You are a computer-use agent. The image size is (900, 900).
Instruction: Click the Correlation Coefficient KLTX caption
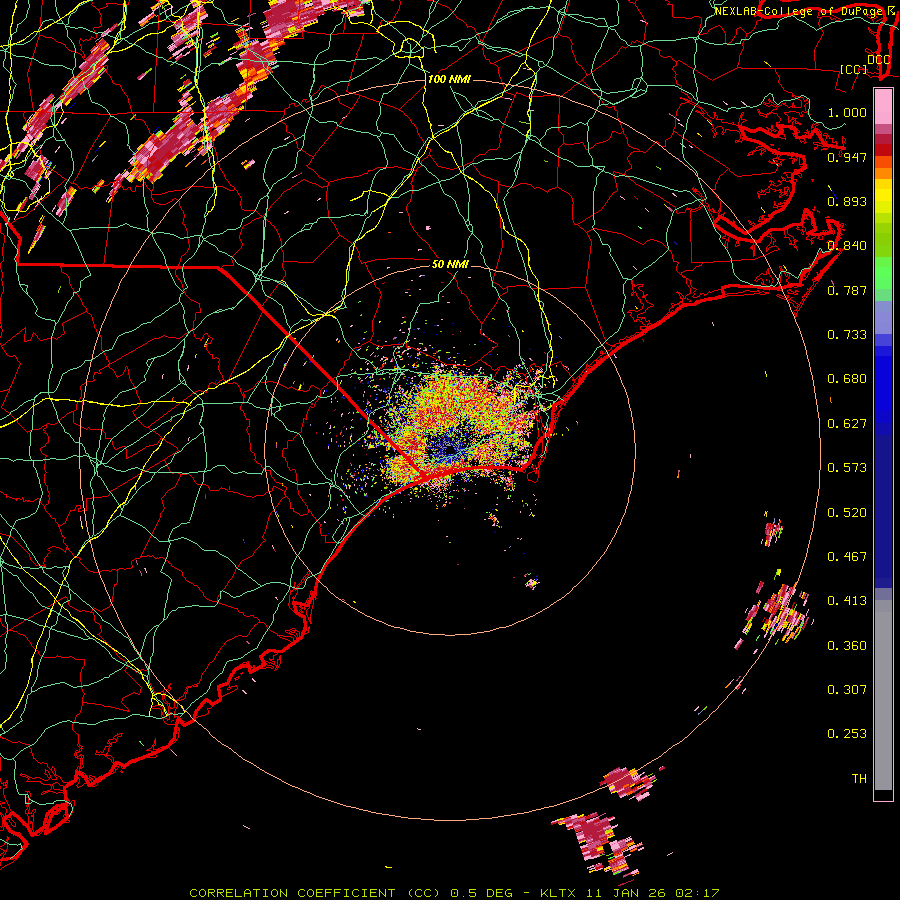(x=454, y=893)
